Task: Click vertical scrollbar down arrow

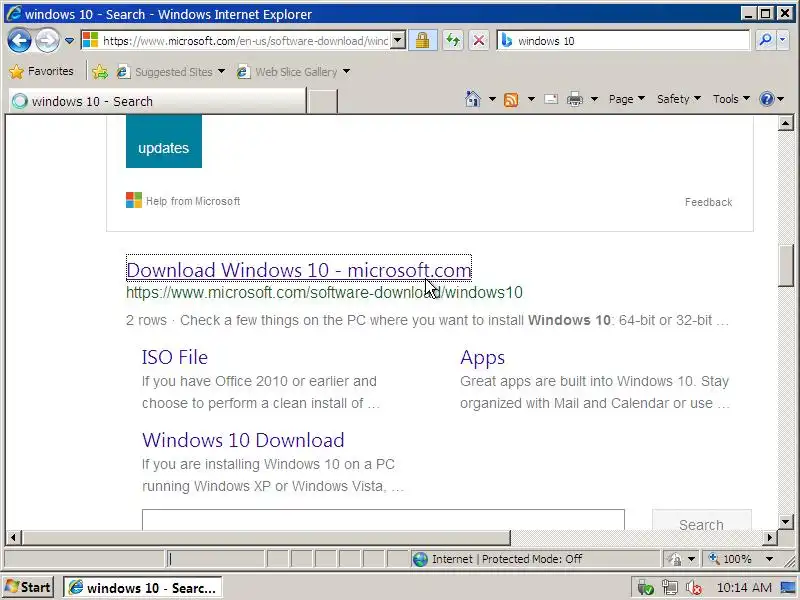Action: [785, 521]
